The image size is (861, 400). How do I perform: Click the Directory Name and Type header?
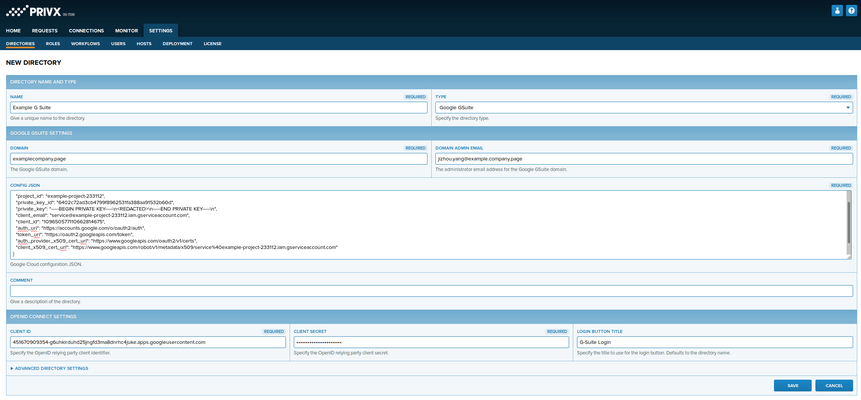431,82
